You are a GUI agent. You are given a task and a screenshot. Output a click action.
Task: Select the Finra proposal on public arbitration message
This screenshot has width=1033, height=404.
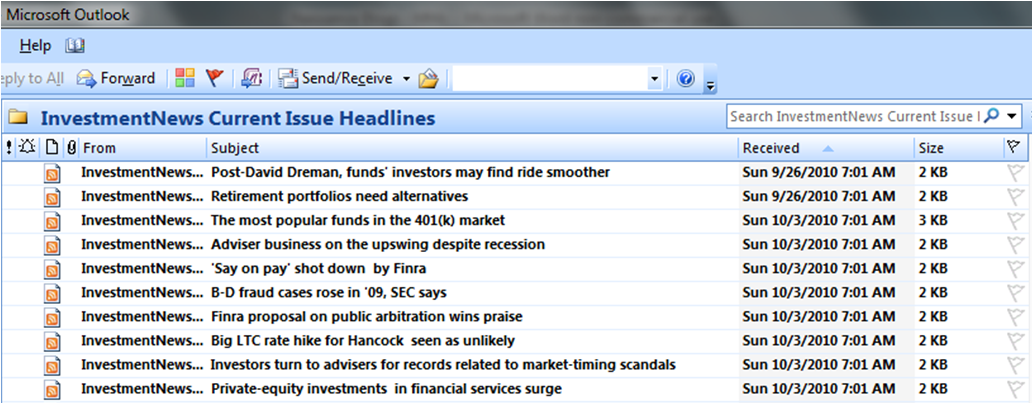[x=514, y=317]
